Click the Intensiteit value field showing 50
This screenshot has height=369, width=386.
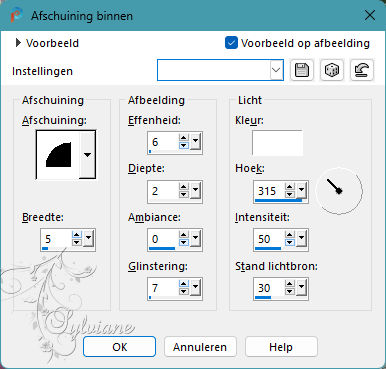(269, 239)
